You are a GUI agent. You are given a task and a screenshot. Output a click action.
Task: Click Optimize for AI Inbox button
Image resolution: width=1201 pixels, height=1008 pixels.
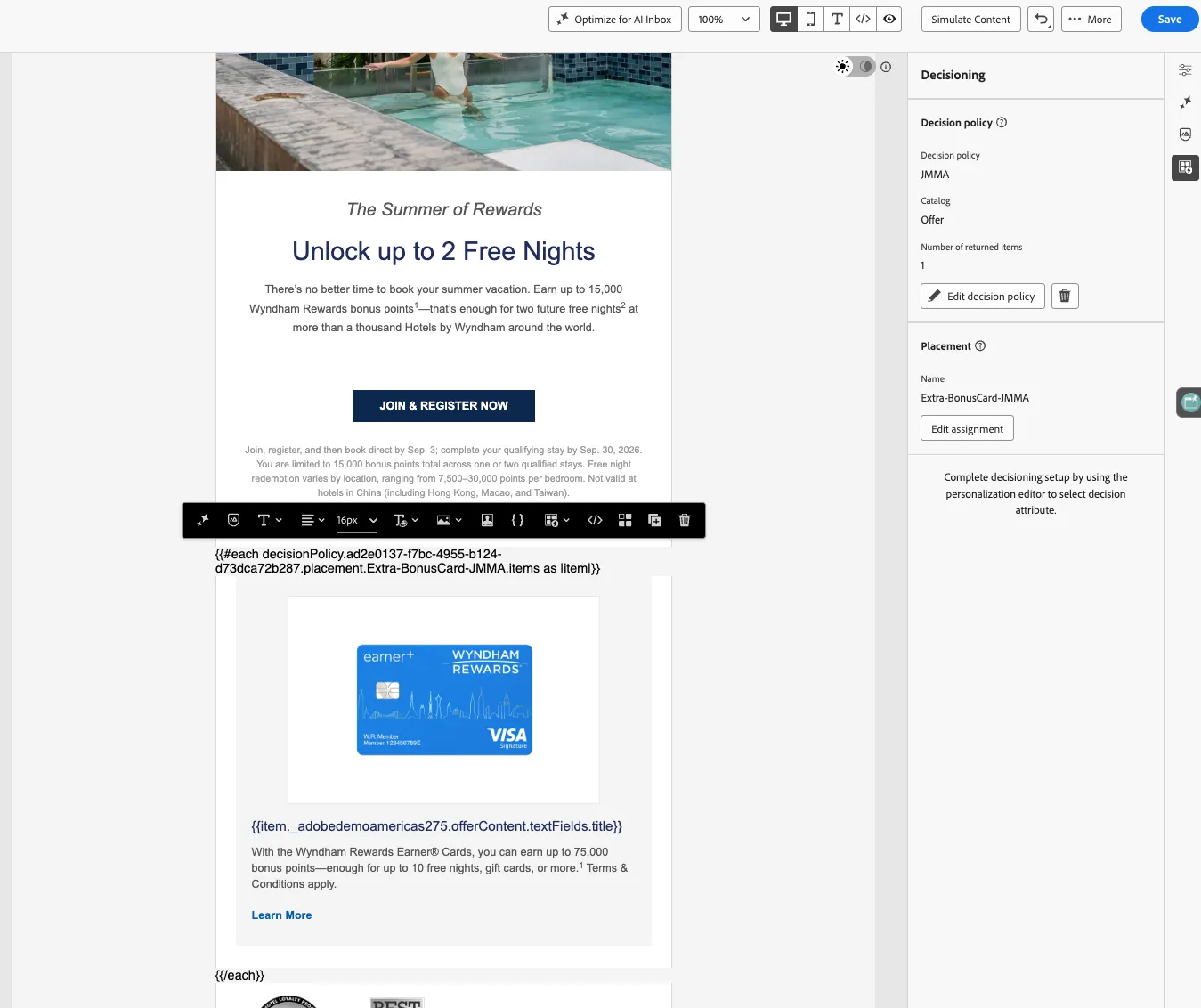coord(615,20)
